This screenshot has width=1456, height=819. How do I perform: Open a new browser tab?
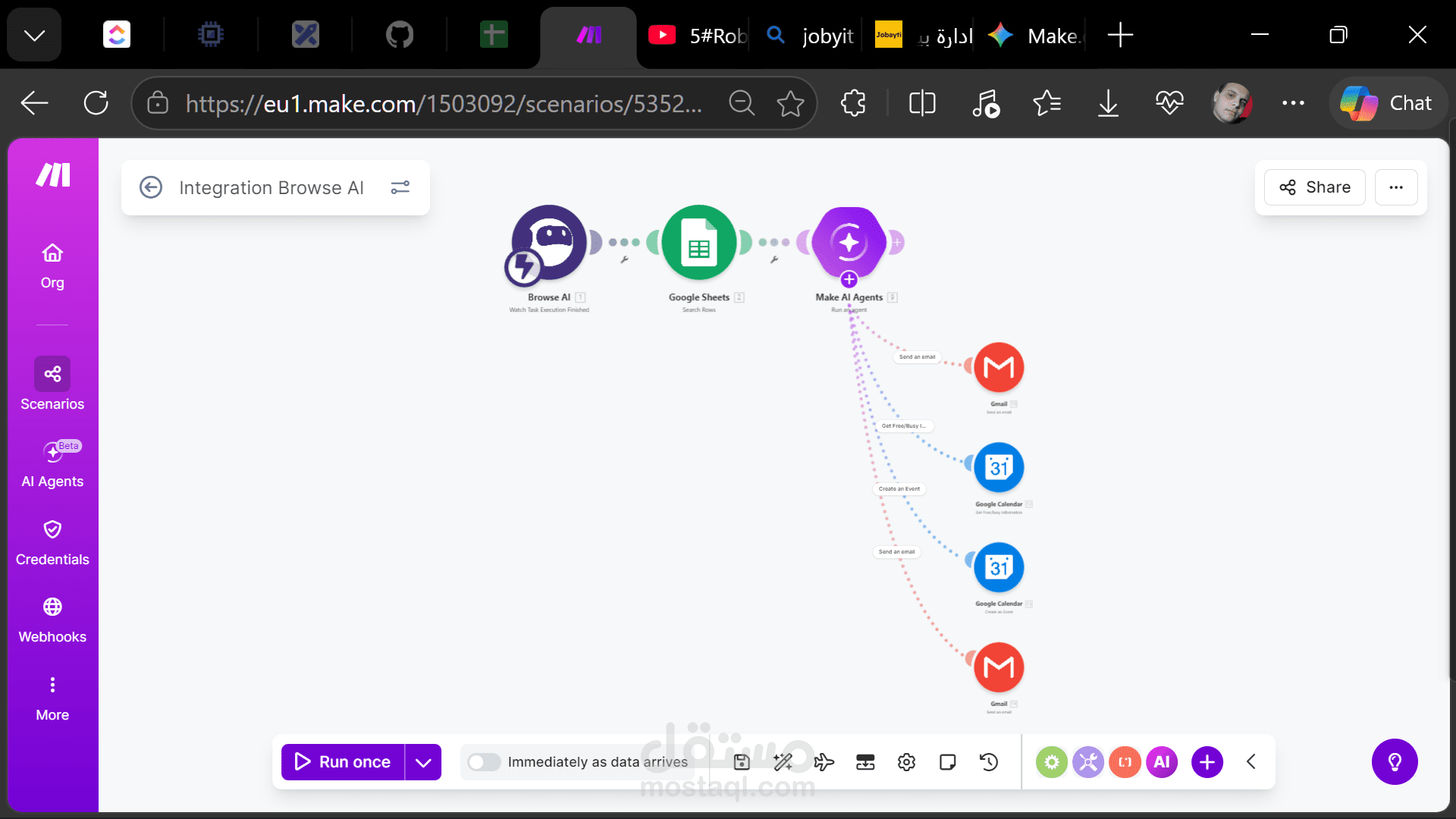coord(1120,35)
